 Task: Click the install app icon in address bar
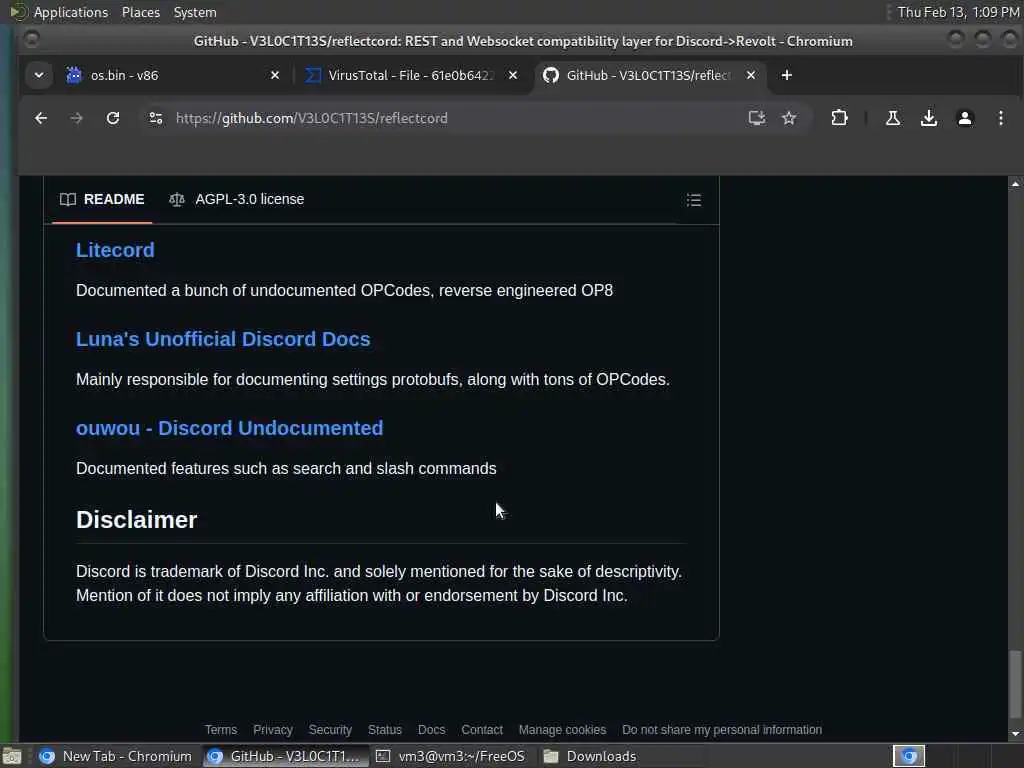point(756,118)
